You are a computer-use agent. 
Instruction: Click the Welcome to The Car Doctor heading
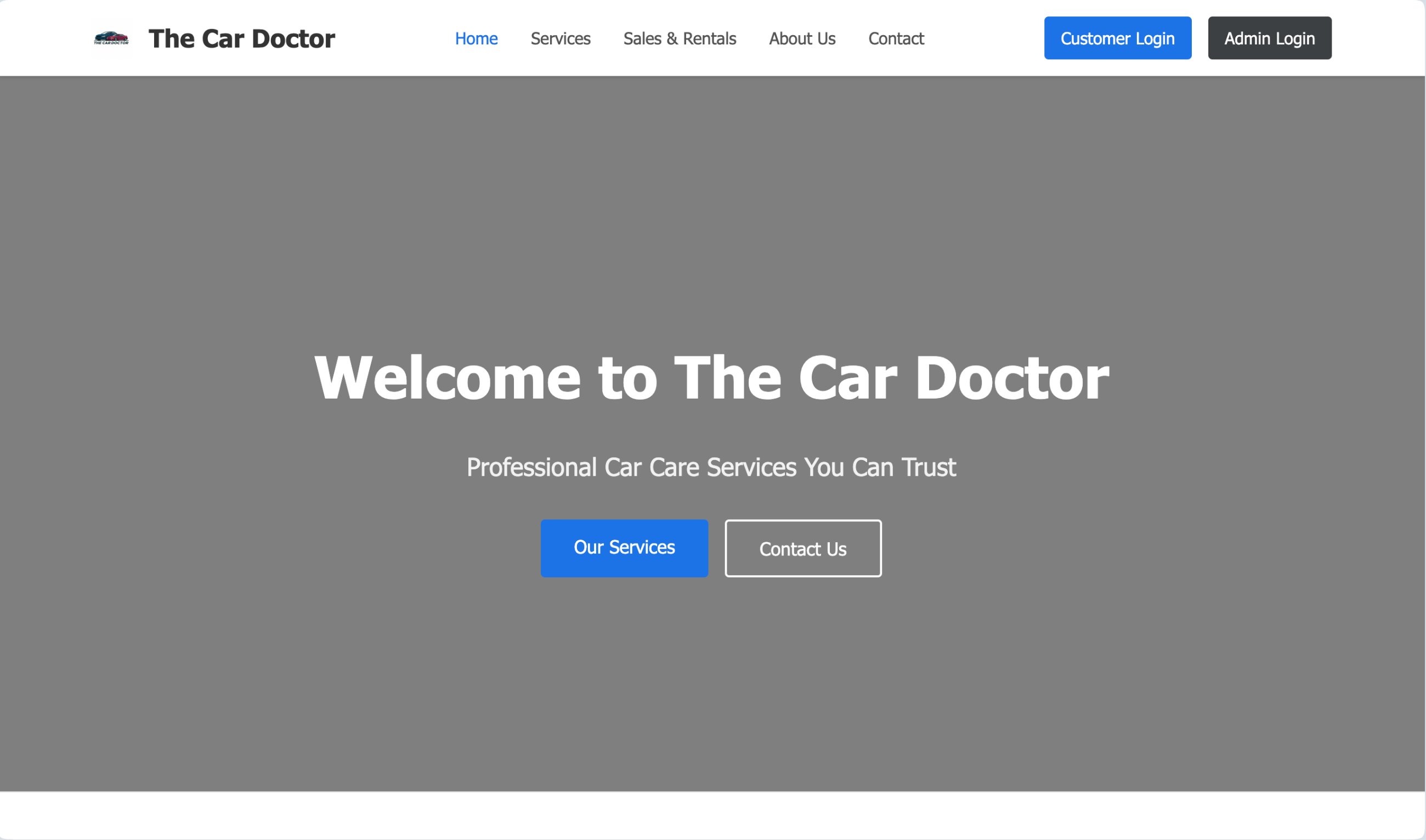click(x=711, y=378)
